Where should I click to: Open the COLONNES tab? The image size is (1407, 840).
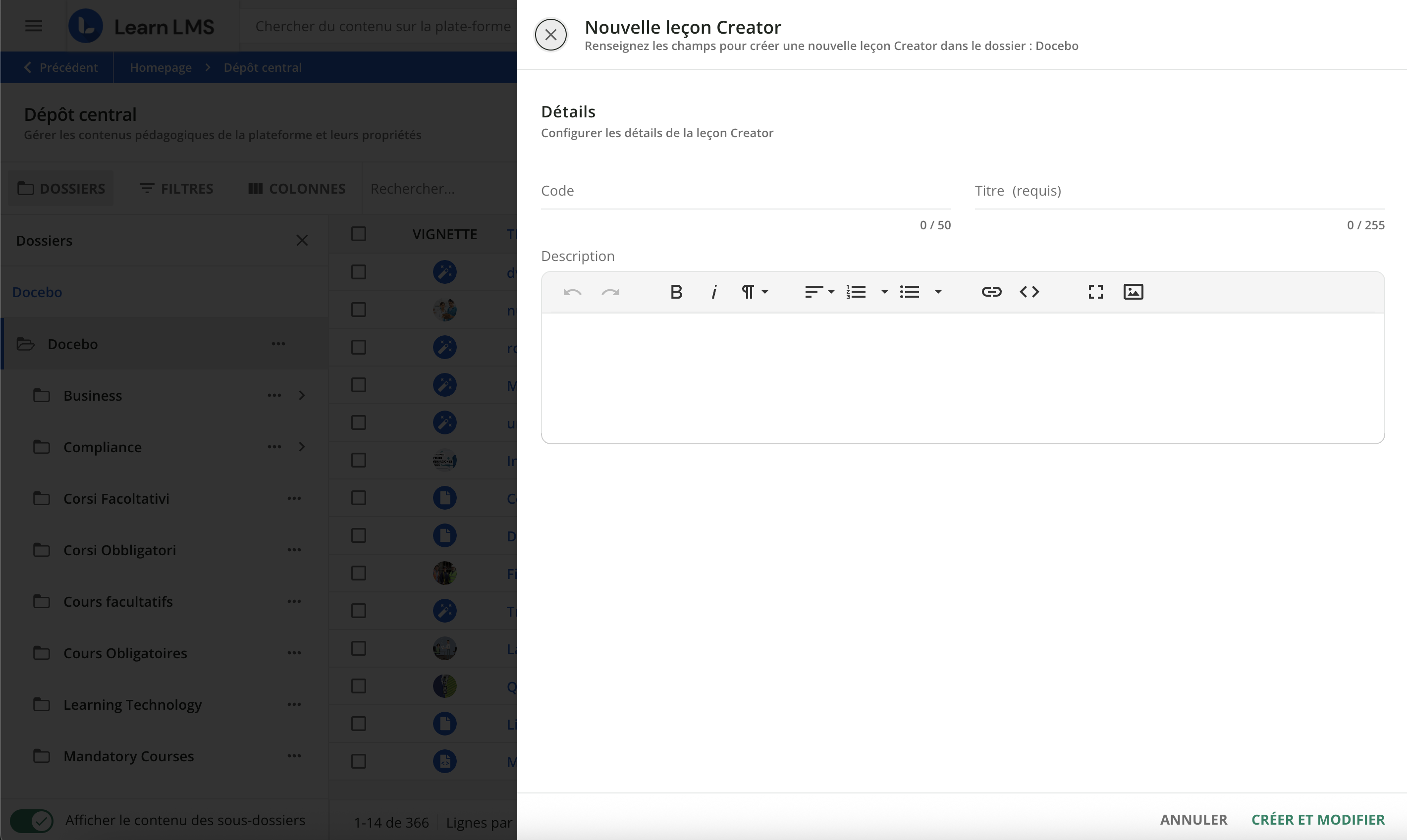(297, 189)
